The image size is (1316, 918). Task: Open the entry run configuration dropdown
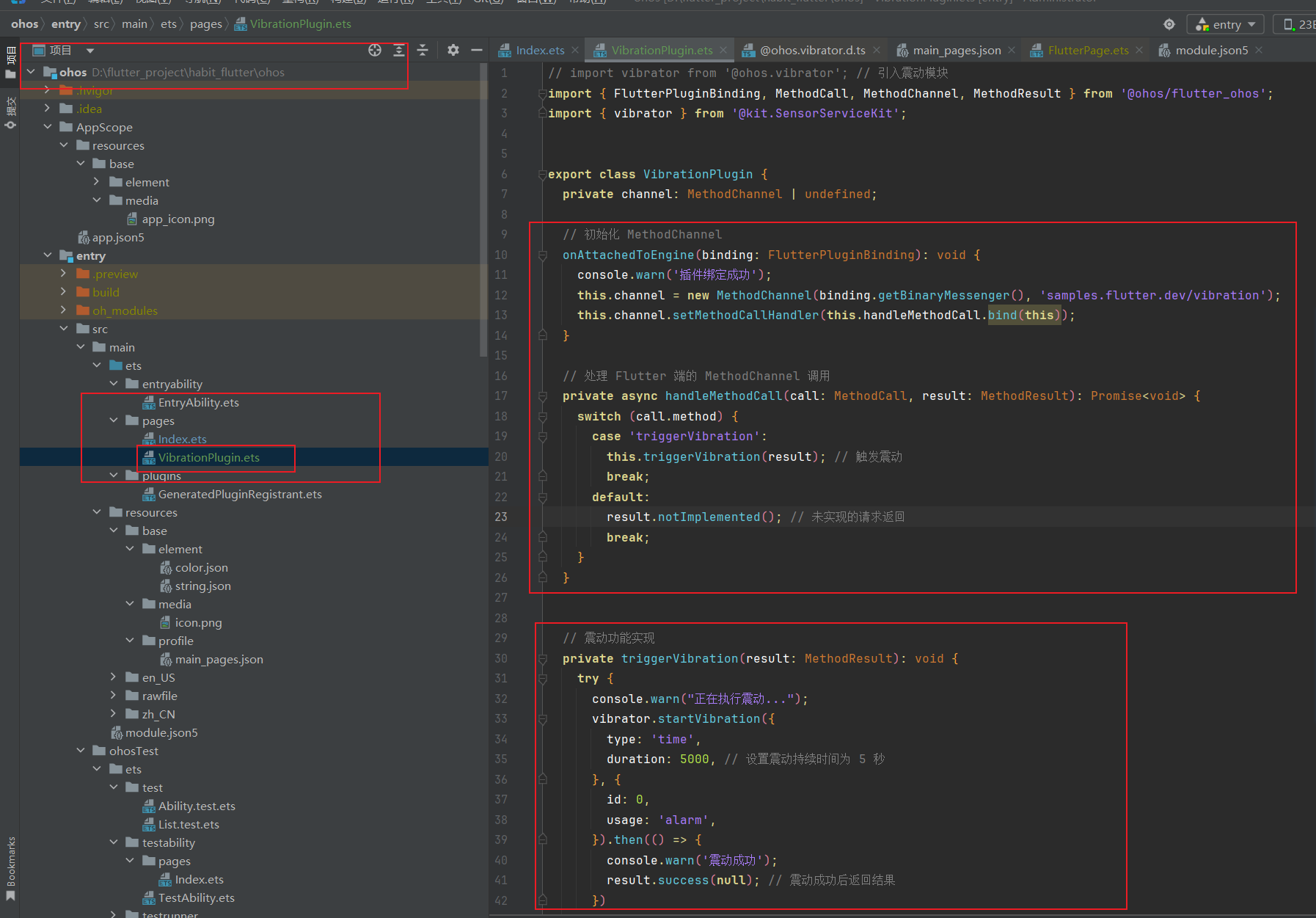coord(1227,24)
